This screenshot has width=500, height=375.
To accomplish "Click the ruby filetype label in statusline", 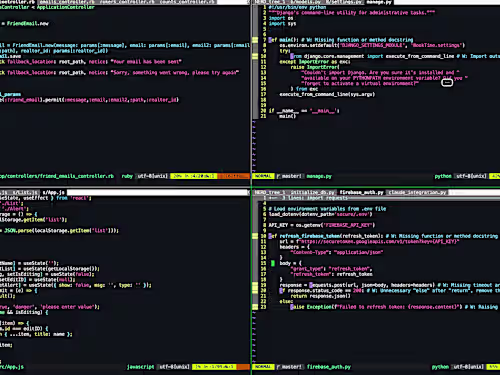I will (x=127, y=176).
